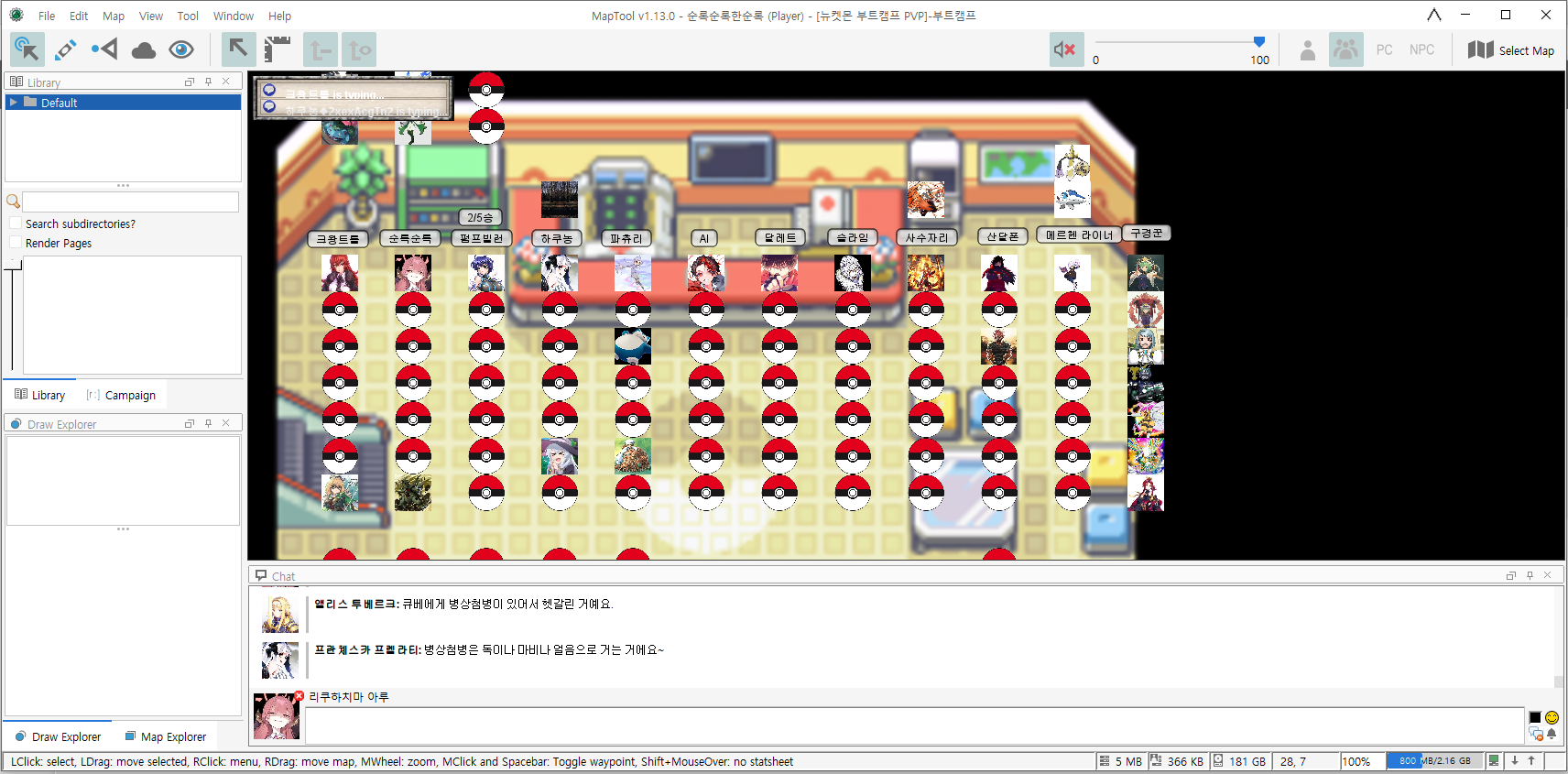Toggle the mute audio button
Viewport: 1568px width, 774px height.
coord(1065,49)
